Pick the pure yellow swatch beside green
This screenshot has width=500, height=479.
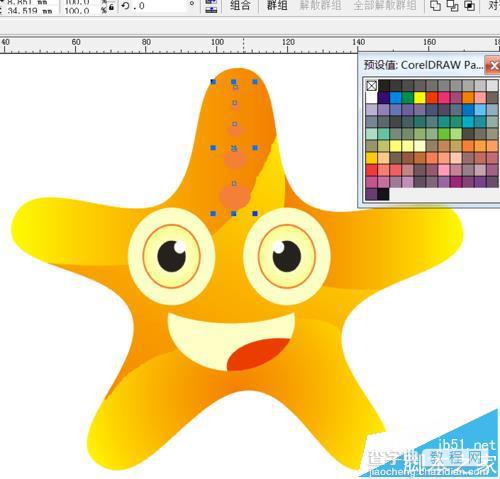420,98
